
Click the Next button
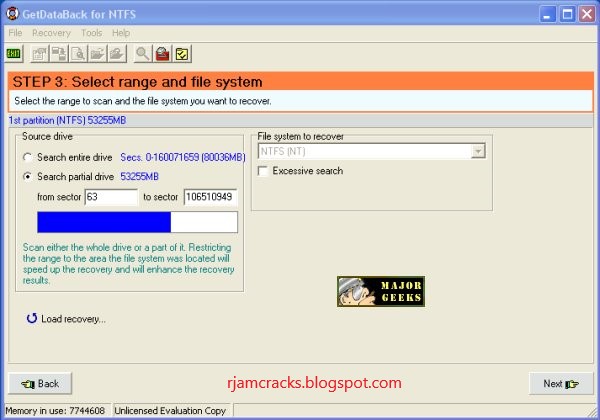[x=561, y=383]
